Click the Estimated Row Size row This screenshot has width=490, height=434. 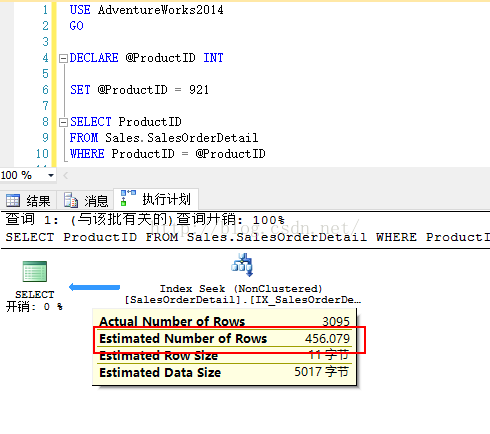click(224, 355)
